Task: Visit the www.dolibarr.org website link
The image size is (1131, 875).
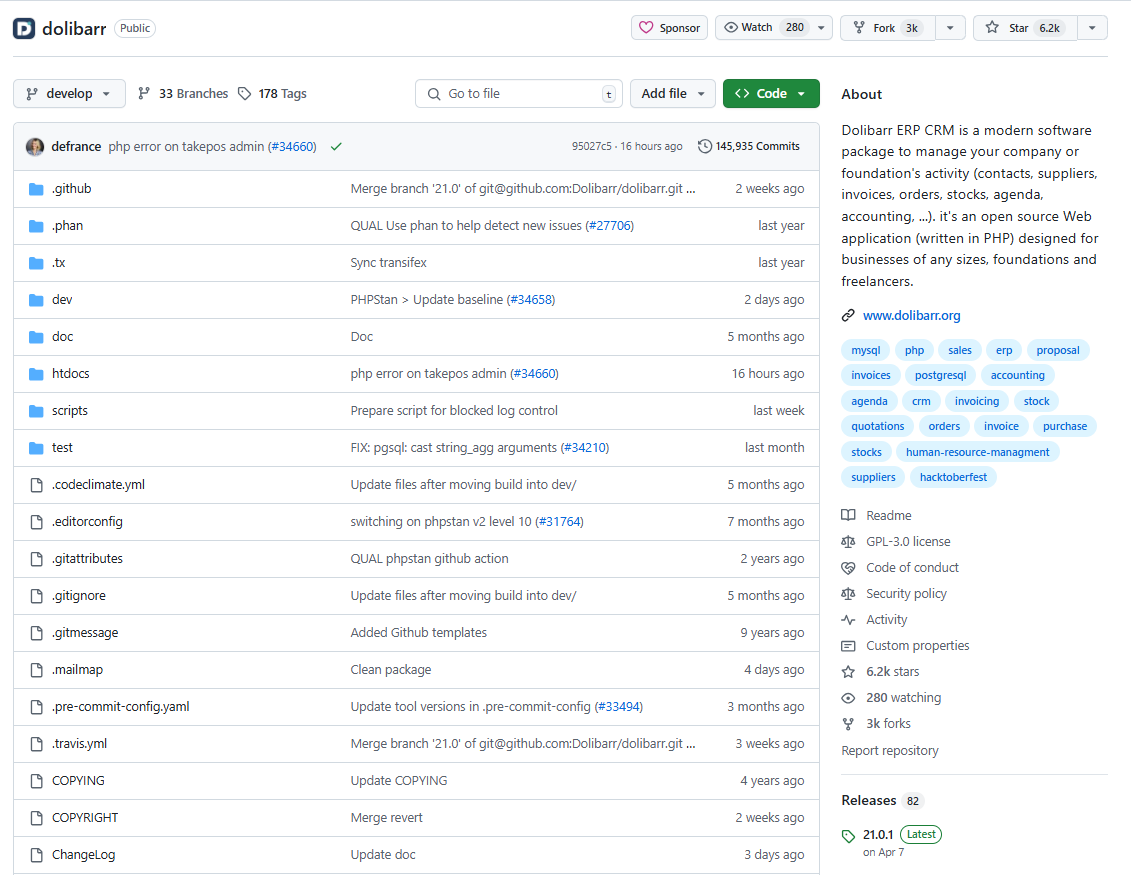Action: click(912, 316)
